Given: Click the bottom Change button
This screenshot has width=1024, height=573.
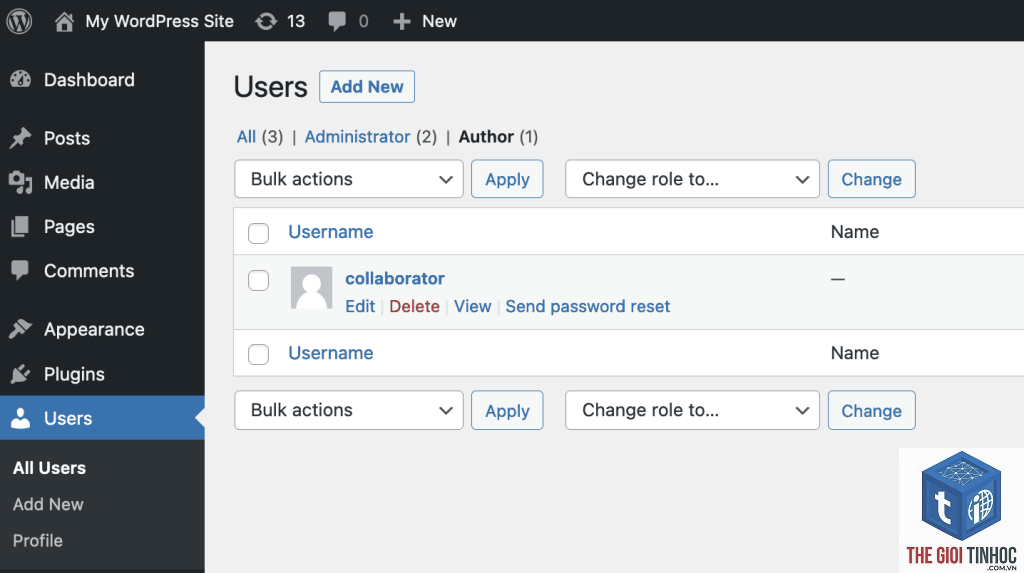Looking at the screenshot, I should (x=871, y=410).
